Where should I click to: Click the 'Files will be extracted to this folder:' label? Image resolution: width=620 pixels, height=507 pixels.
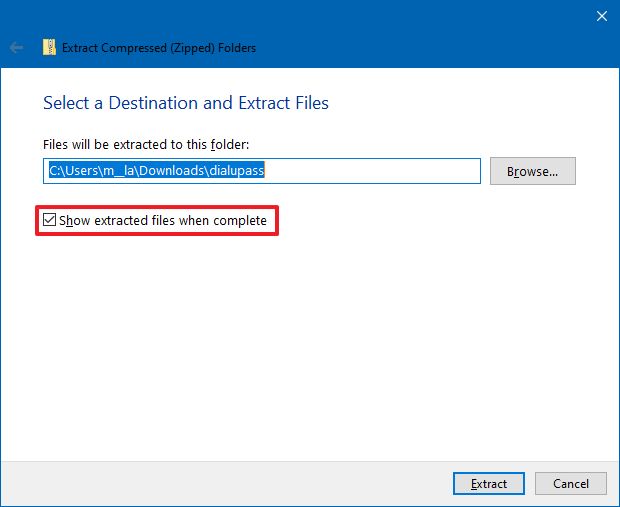point(146,144)
